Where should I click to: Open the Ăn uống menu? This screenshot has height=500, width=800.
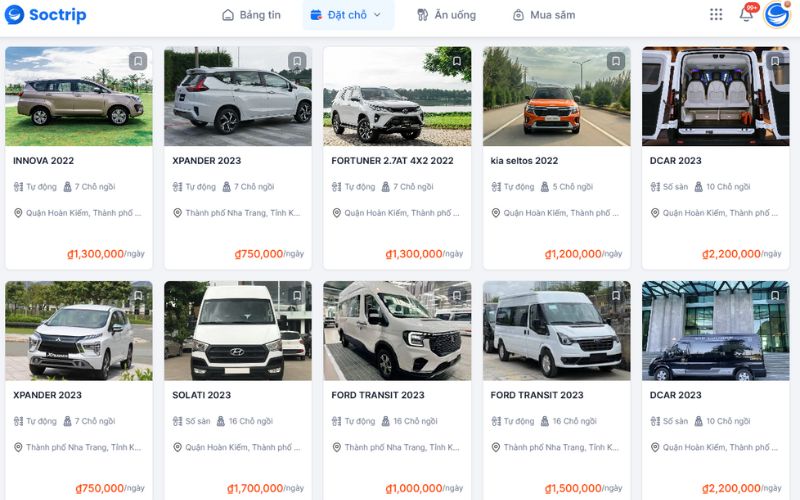click(446, 15)
